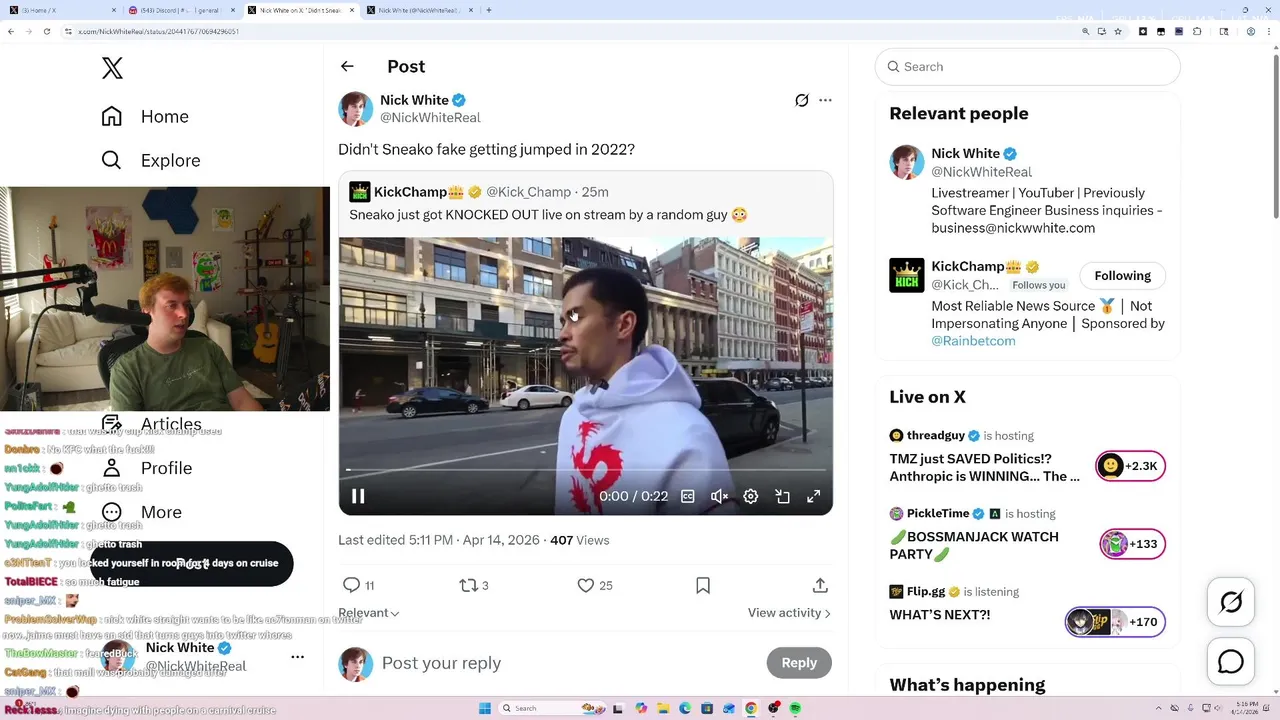1280x720 pixels.
Task: Open the @Rainbetcom link
Action: (x=973, y=341)
